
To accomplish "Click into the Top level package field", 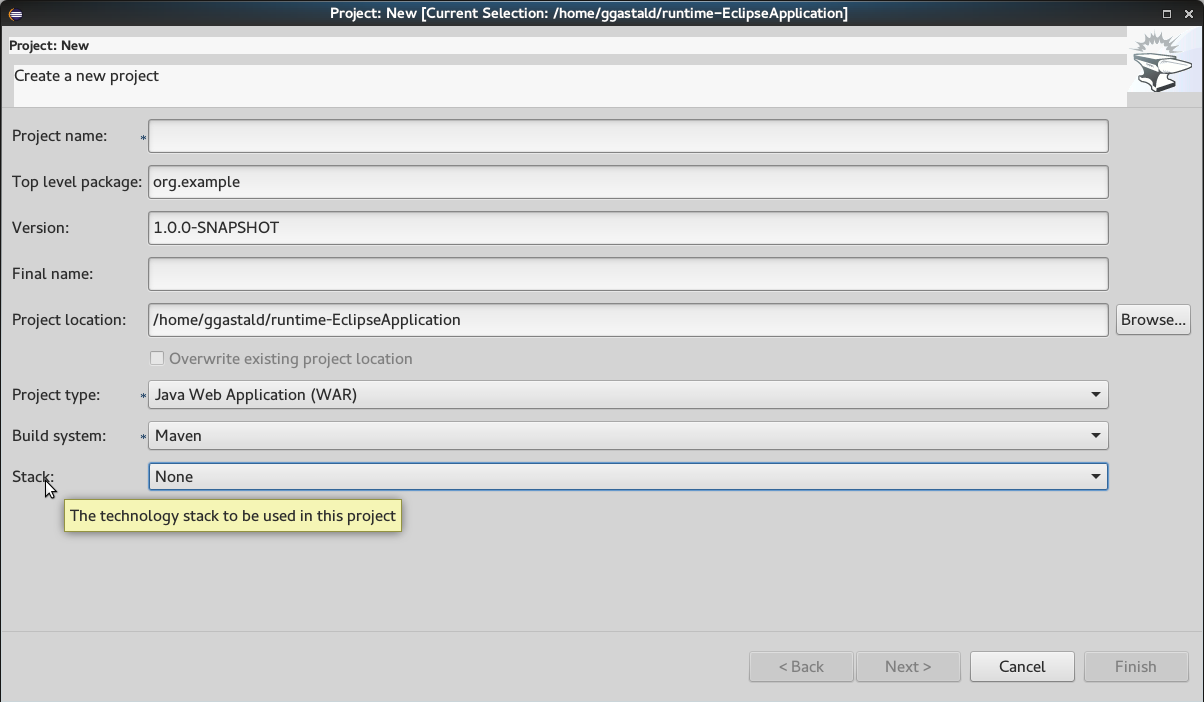I will coord(628,182).
